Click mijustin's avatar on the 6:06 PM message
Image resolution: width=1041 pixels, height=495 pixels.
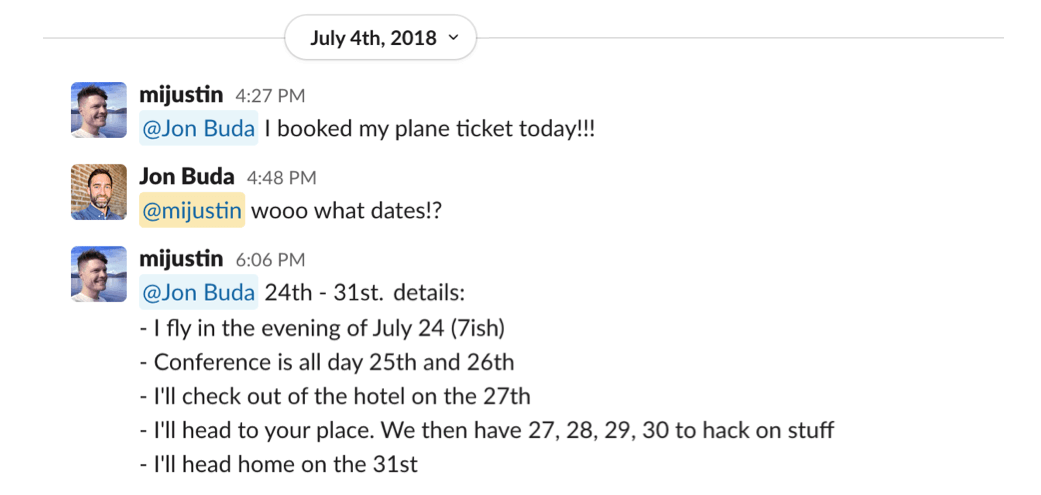tap(99, 274)
